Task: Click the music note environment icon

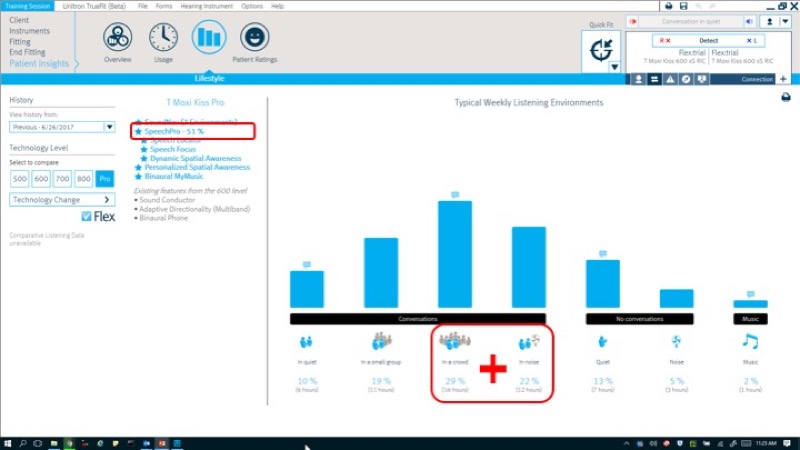Action: 750,341
